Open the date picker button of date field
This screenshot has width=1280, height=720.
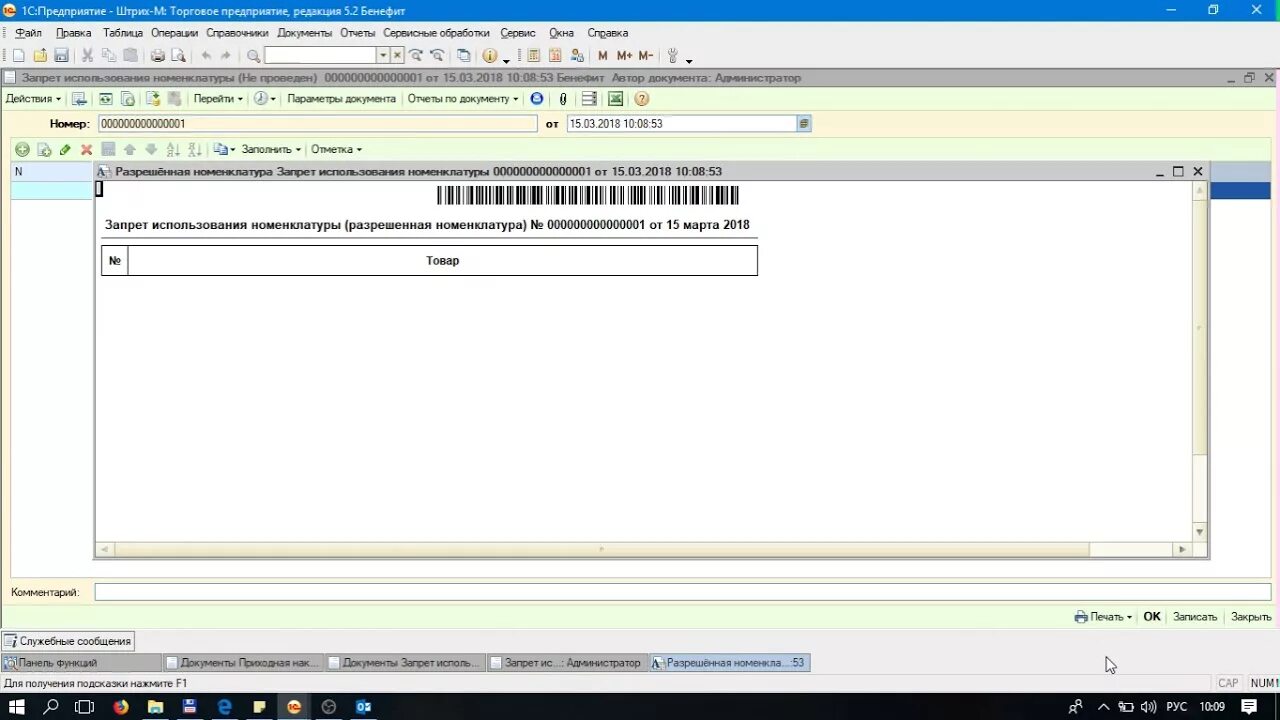[x=804, y=124]
